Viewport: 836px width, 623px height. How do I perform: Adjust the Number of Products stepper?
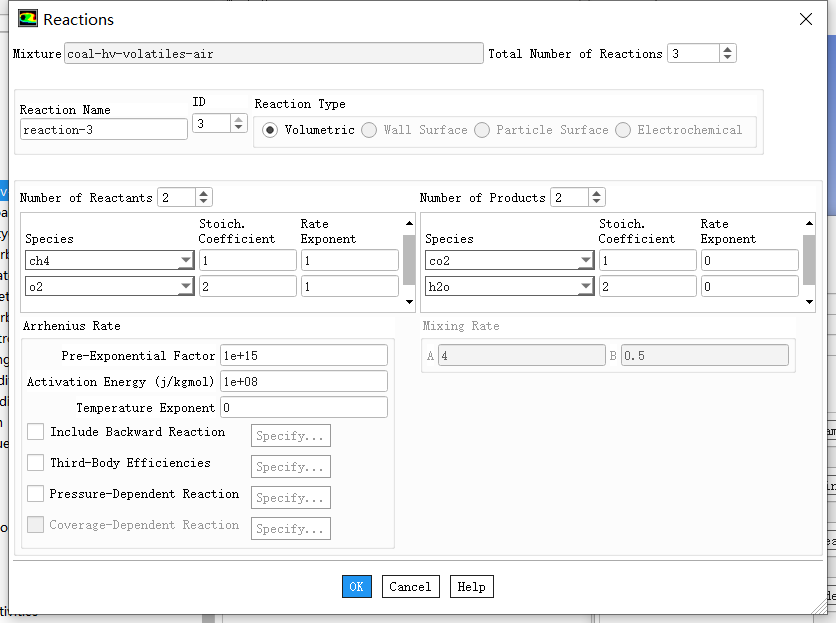point(597,198)
